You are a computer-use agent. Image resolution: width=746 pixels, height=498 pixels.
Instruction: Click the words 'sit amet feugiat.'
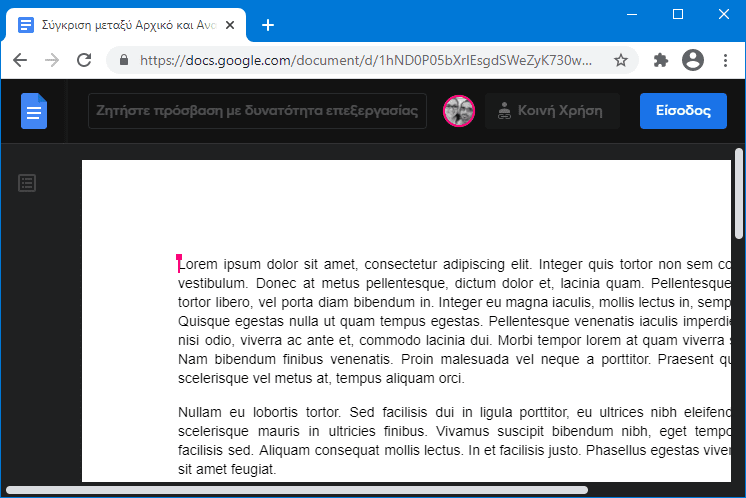(x=227, y=469)
